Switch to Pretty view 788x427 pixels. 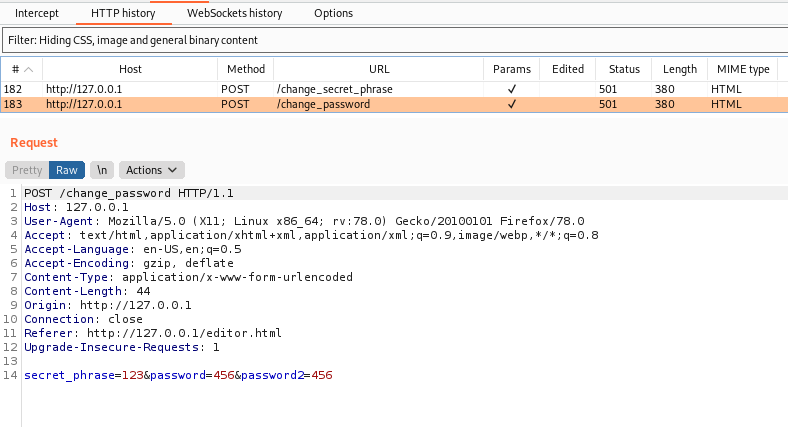point(27,170)
